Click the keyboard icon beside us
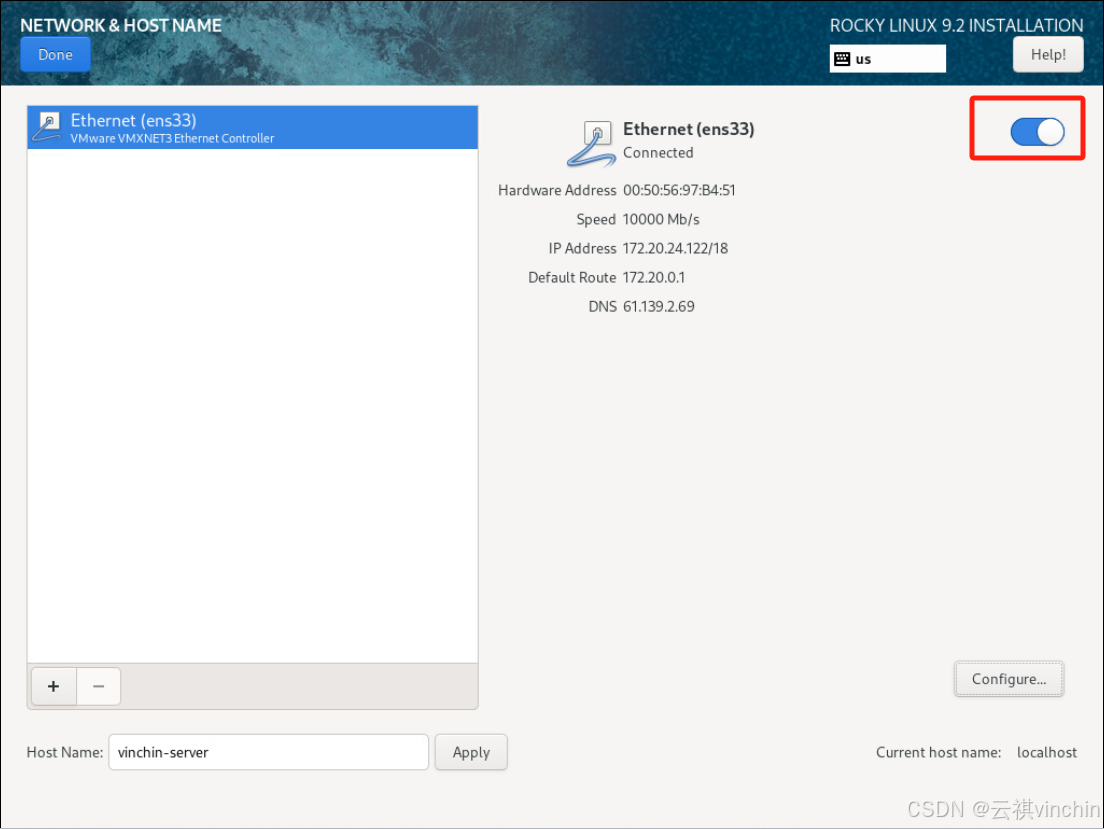The height and width of the screenshot is (829, 1104). click(842, 58)
